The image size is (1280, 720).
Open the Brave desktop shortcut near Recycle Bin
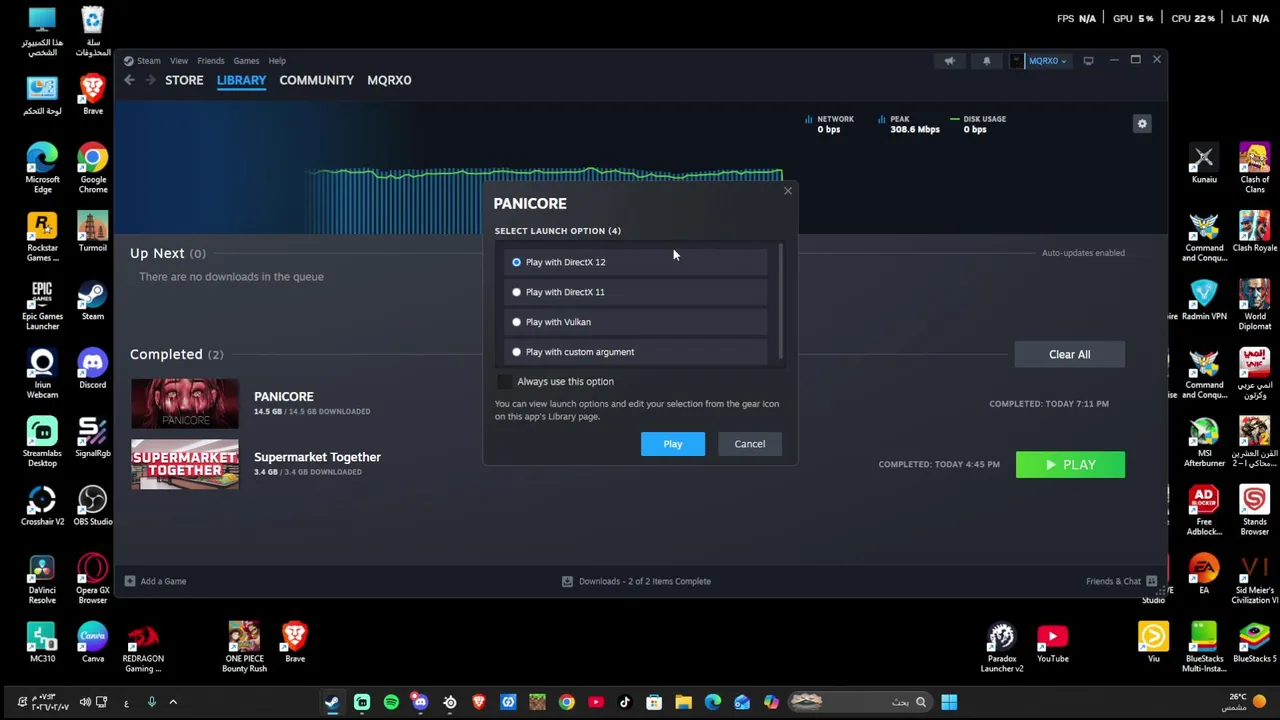[x=93, y=96]
